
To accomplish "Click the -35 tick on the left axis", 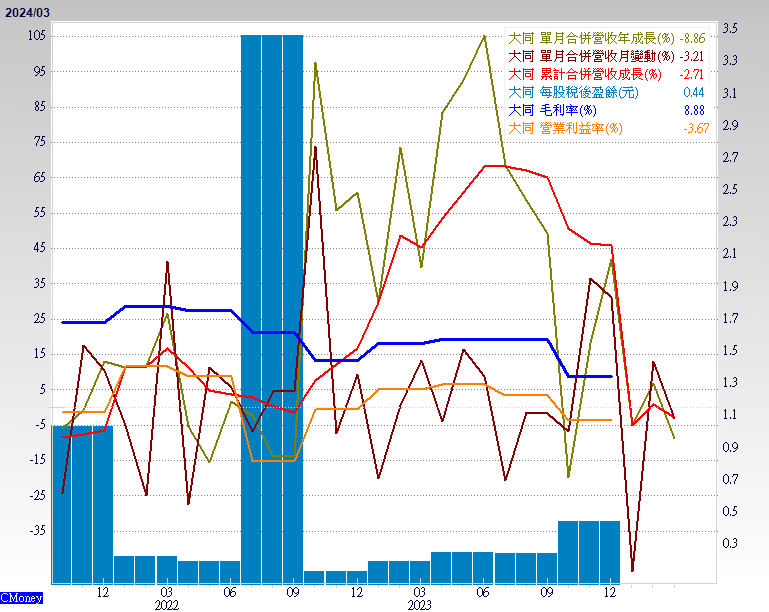I will [x=37, y=530].
